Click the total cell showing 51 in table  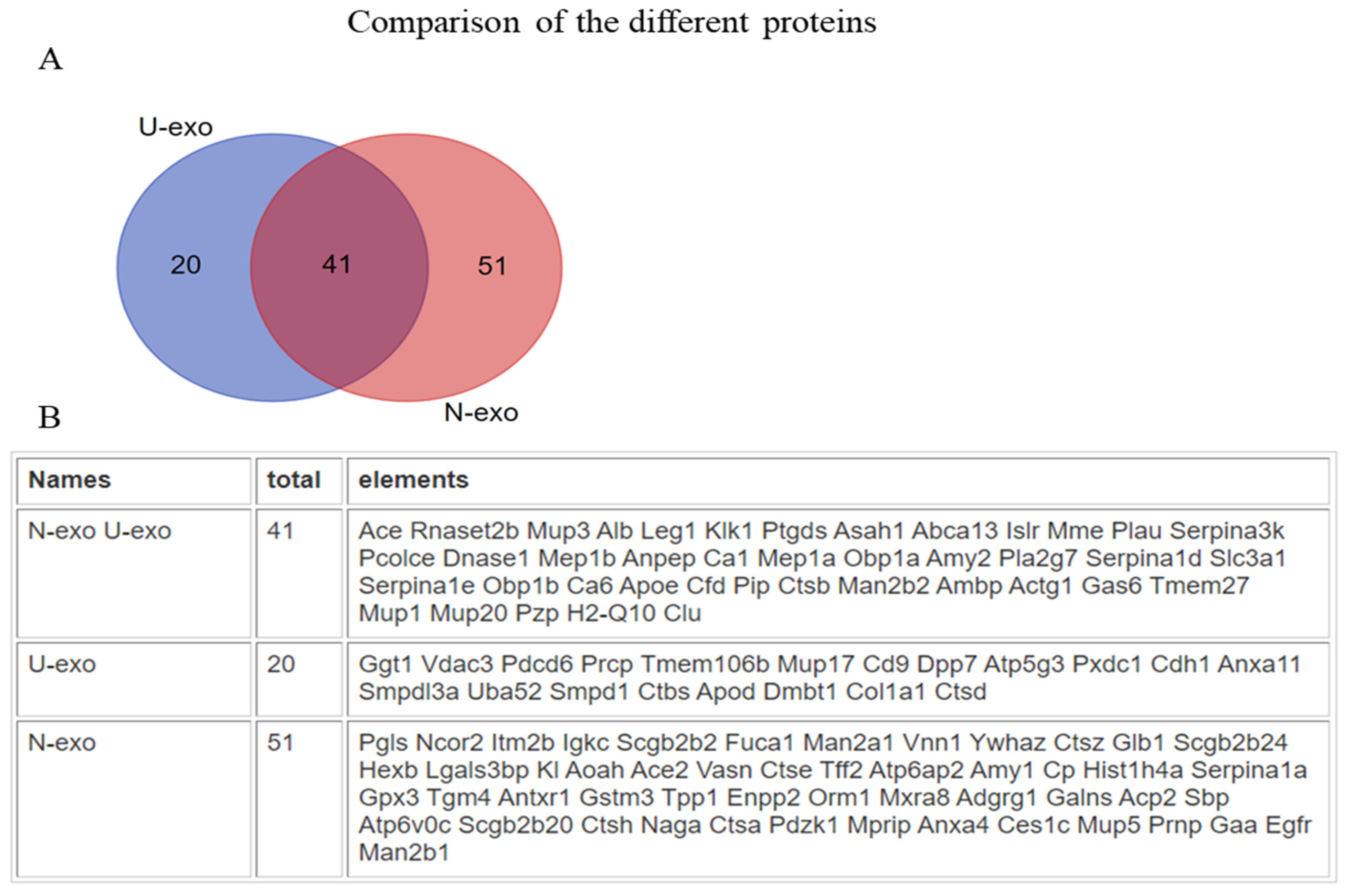pyautogui.click(x=280, y=742)
